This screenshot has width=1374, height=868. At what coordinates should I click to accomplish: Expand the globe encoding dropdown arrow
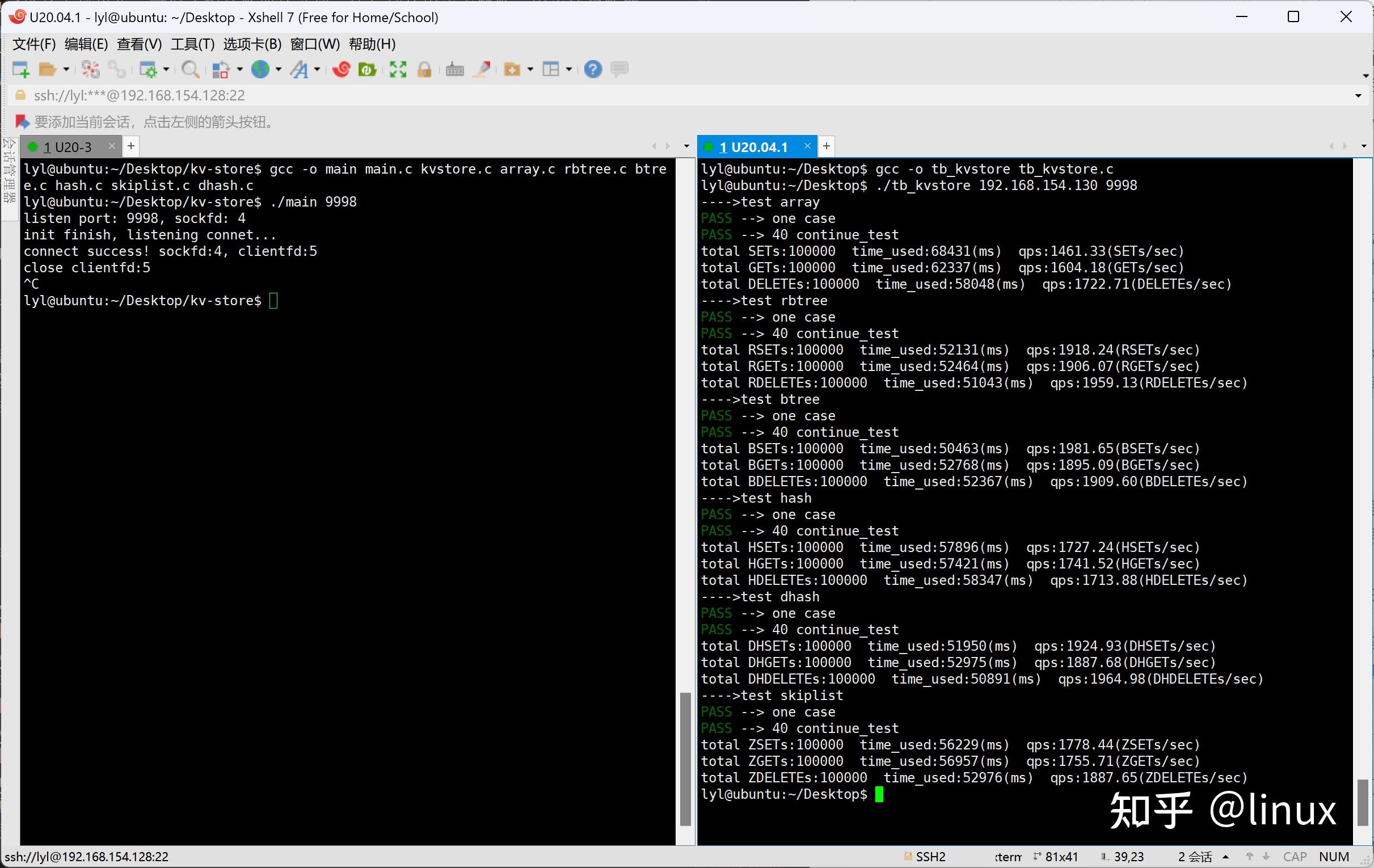tap(279, 70)
